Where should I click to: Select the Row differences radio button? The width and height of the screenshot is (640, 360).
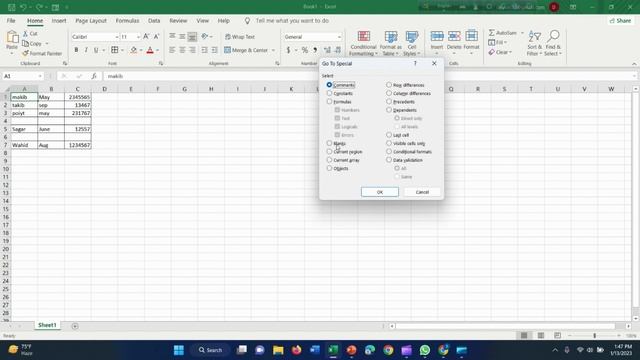(x=389, y=85)
